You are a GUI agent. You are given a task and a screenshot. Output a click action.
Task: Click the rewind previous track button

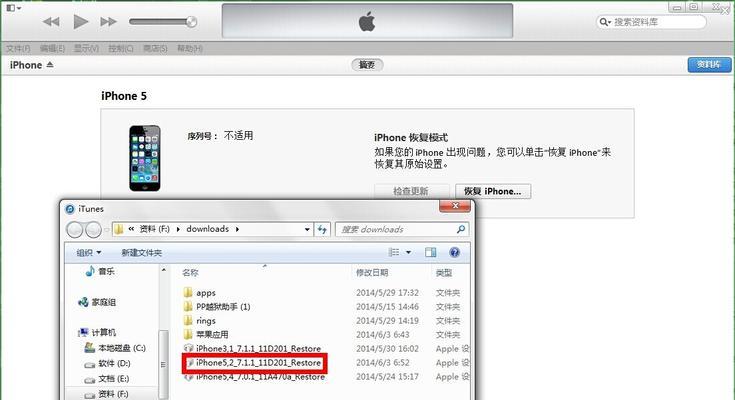click(51, 22)
